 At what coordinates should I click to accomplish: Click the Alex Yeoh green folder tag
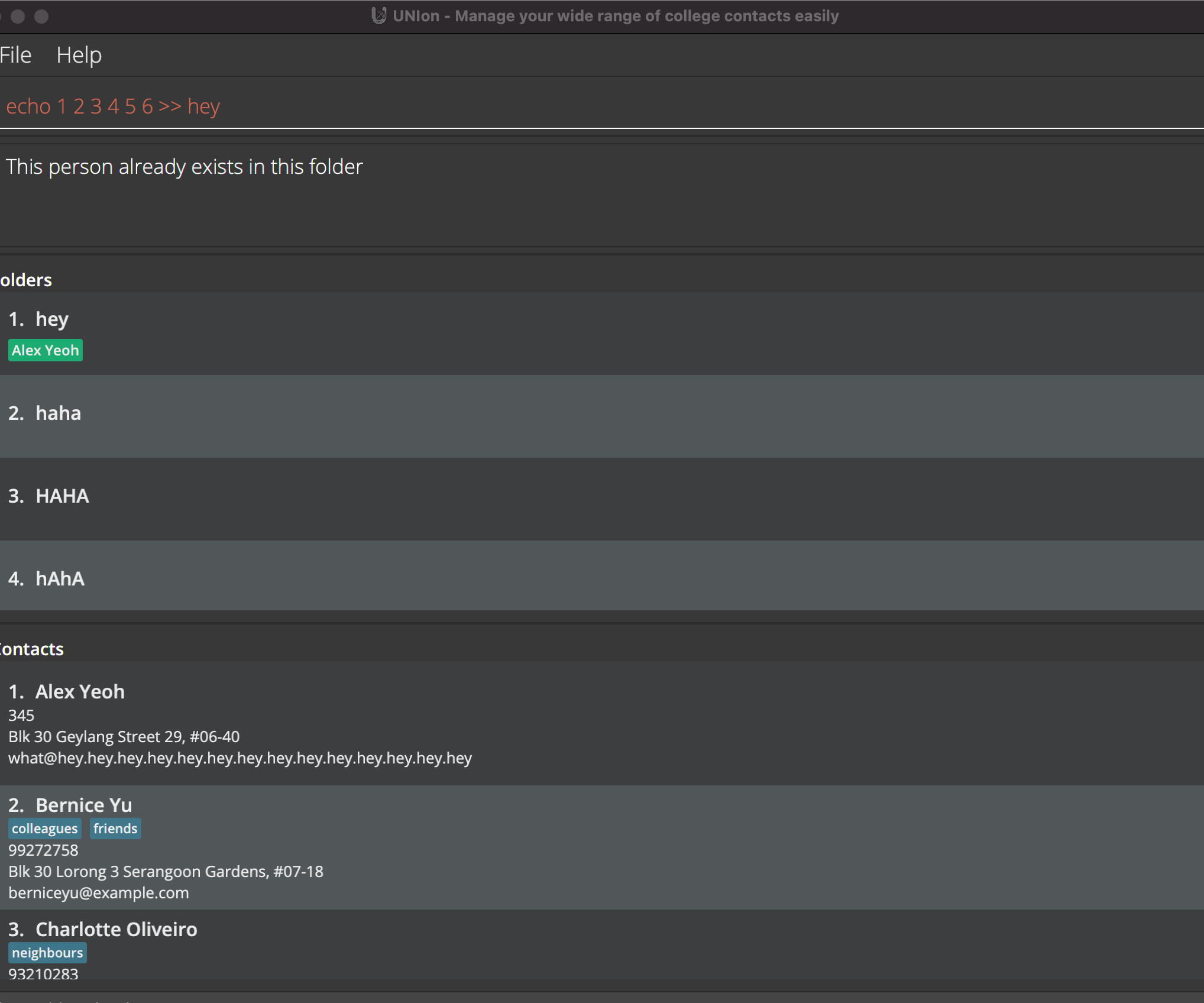point(45,350)
